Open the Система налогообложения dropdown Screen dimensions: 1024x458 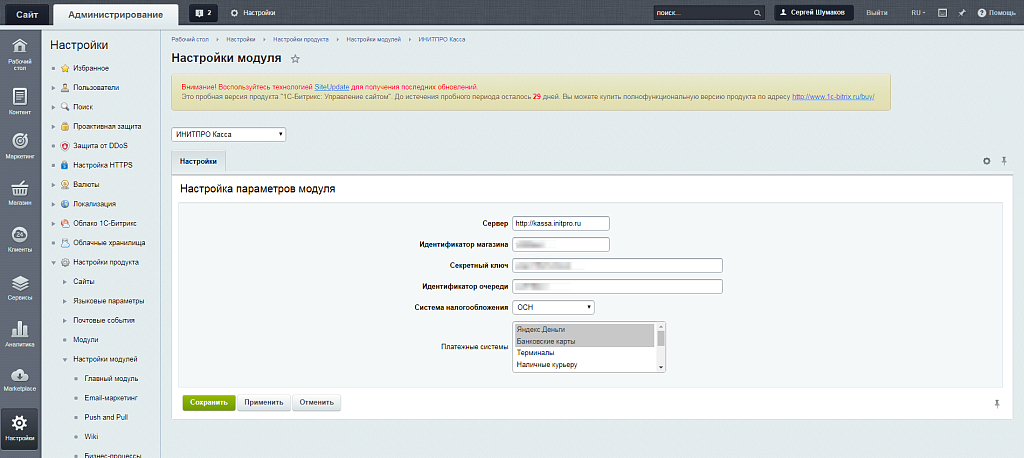pyautogui.click(x=554, y=307)
